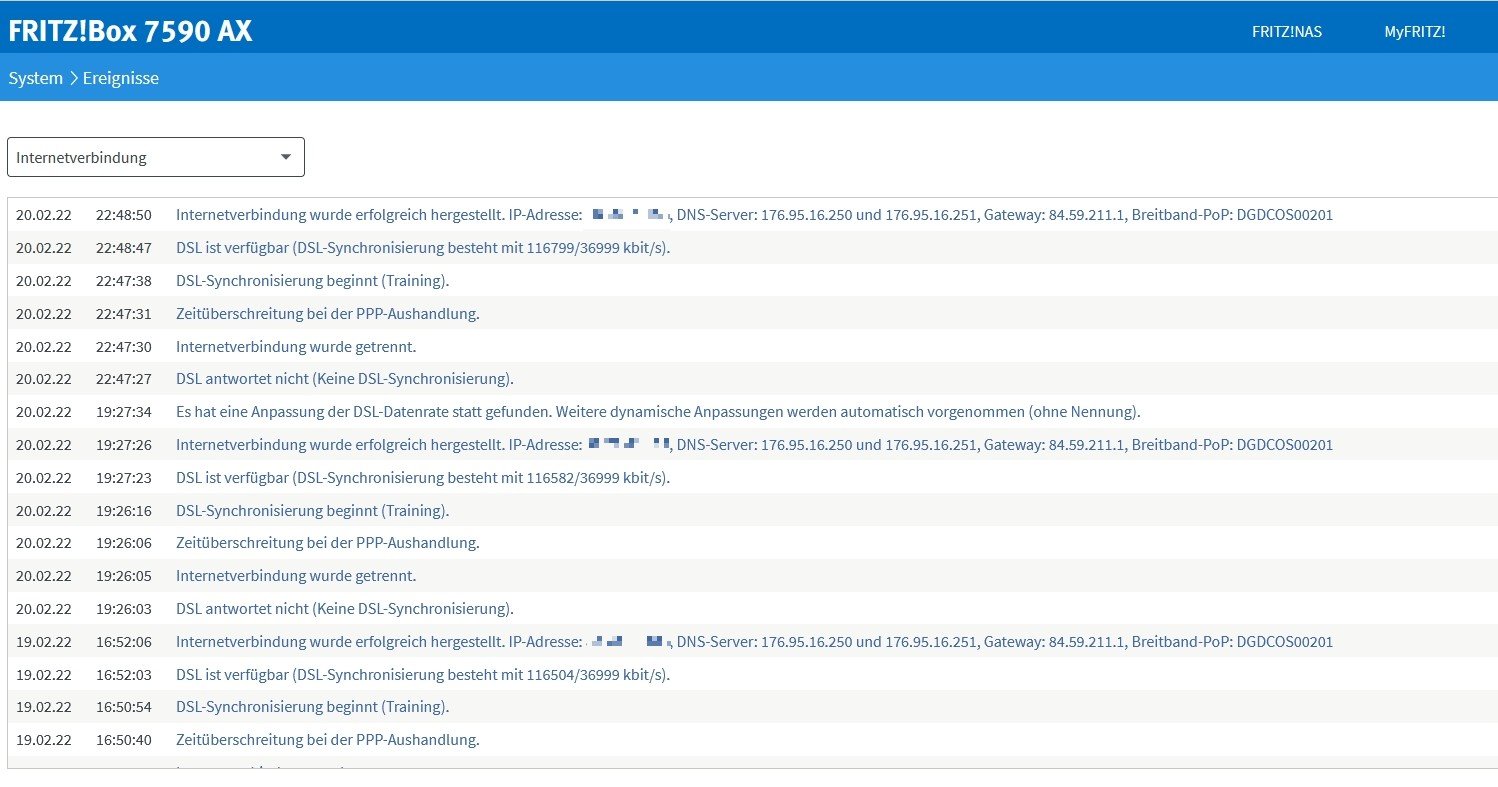Select the 22:47:27 DSL antwortet nicht message
The image size is (1498, 787).
[x=345, y=379]
